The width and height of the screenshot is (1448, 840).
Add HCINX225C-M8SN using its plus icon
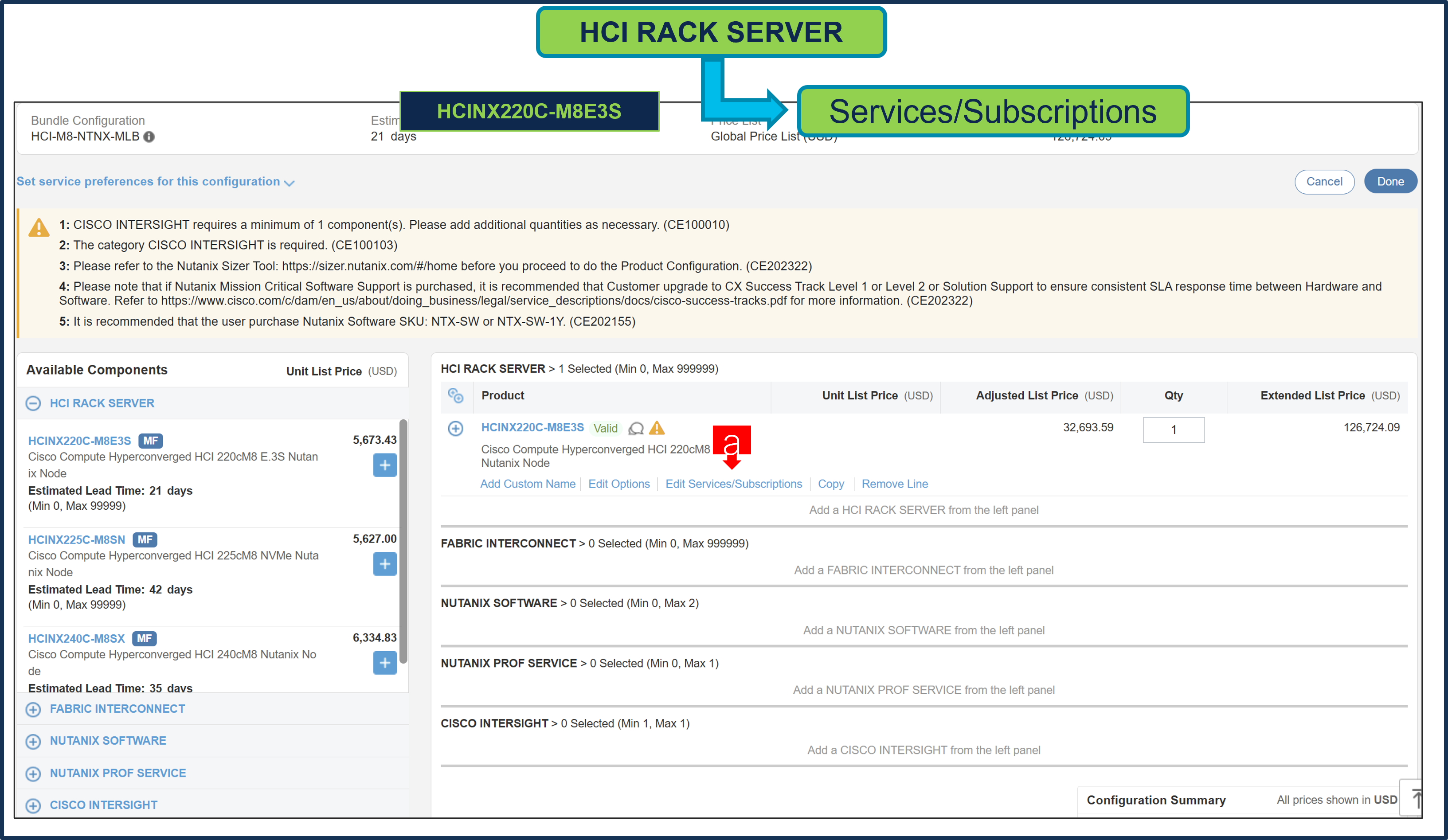[x=384, y=564]
